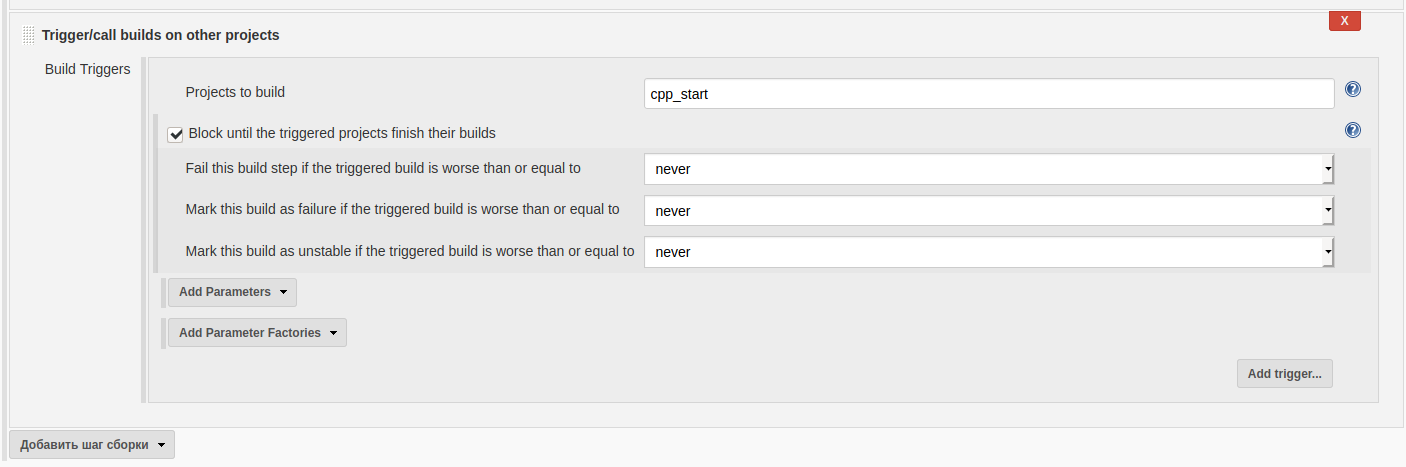Open the 'Mark this build as failure' dropdown
1406x467 pixels.
click(988, 211)
